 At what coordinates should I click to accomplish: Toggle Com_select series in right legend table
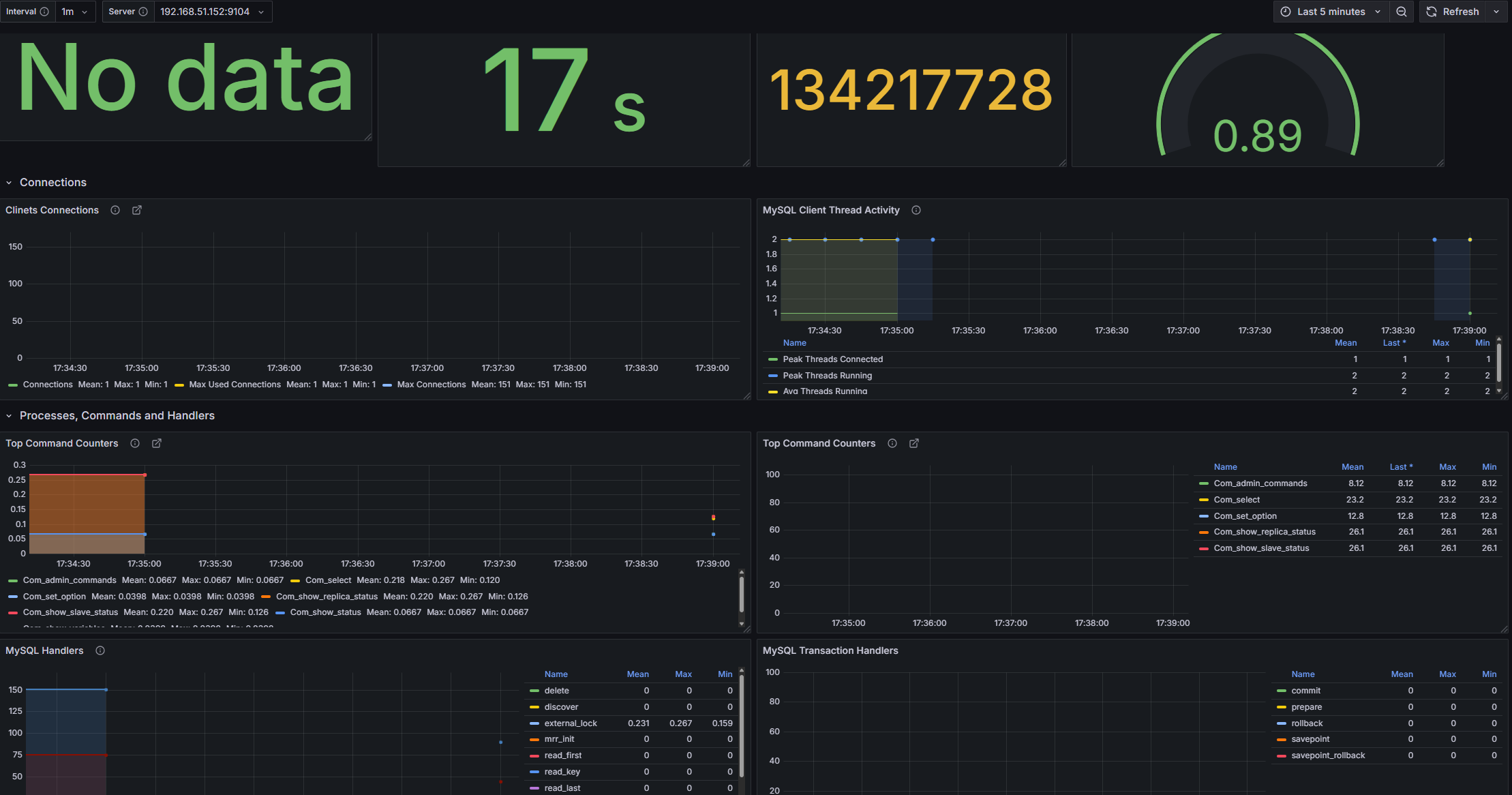click(1237, 500)
